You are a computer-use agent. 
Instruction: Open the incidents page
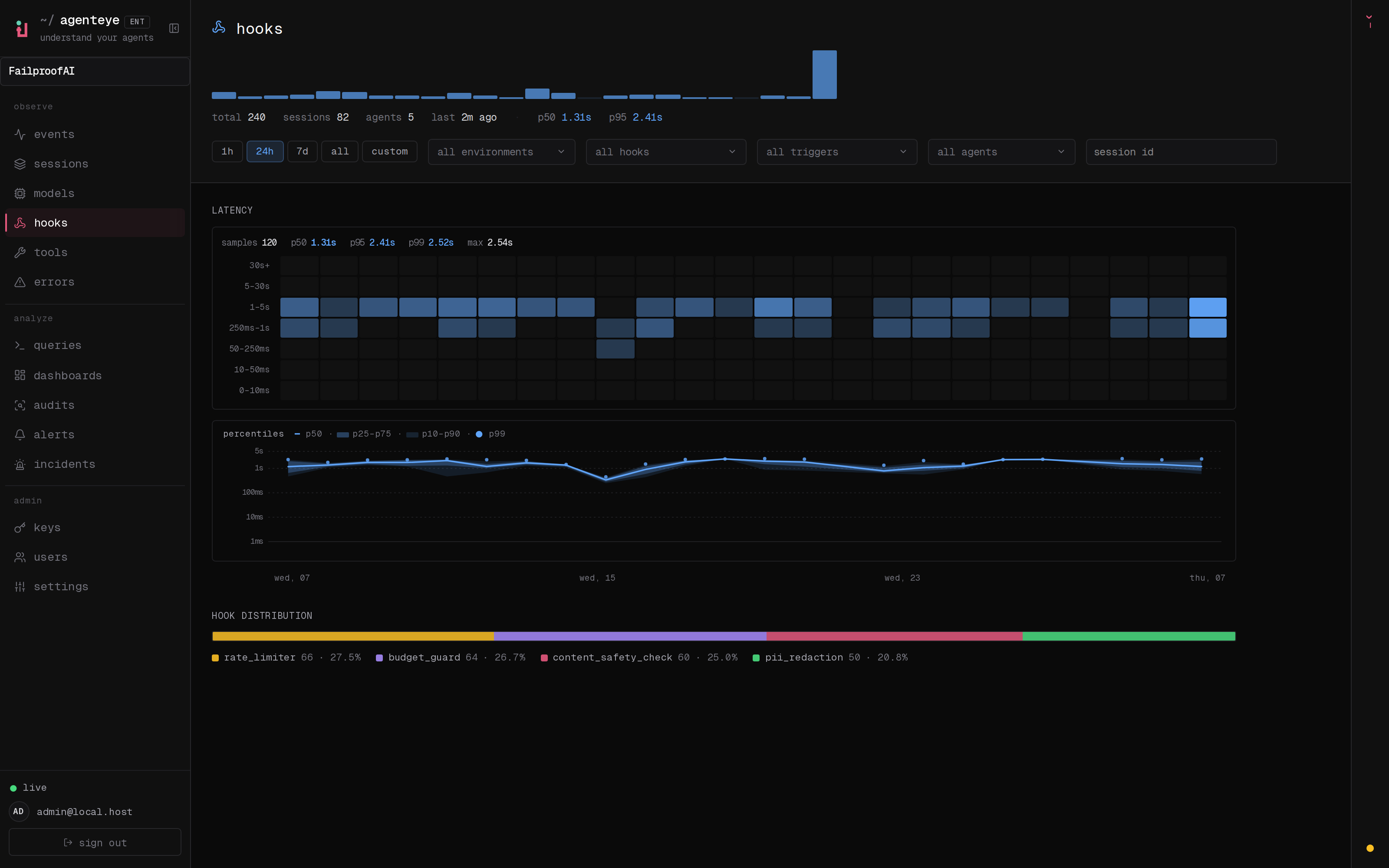[95, 464]
